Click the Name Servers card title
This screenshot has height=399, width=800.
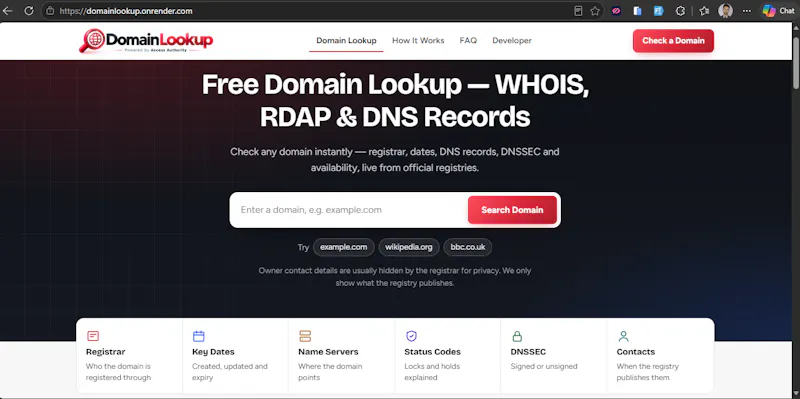[x=328, y=352]
